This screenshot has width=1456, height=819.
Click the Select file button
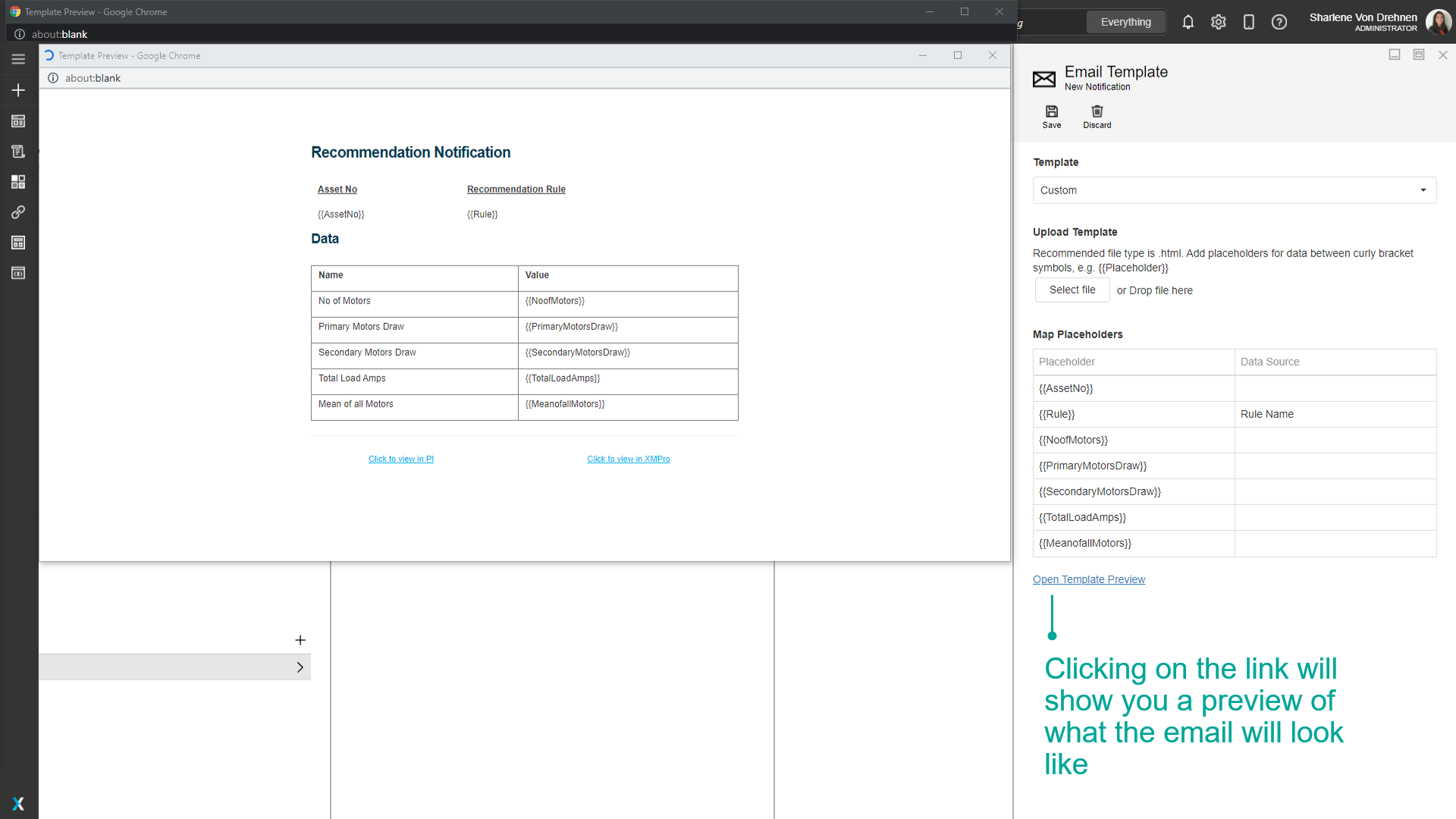coord(1072,290)
